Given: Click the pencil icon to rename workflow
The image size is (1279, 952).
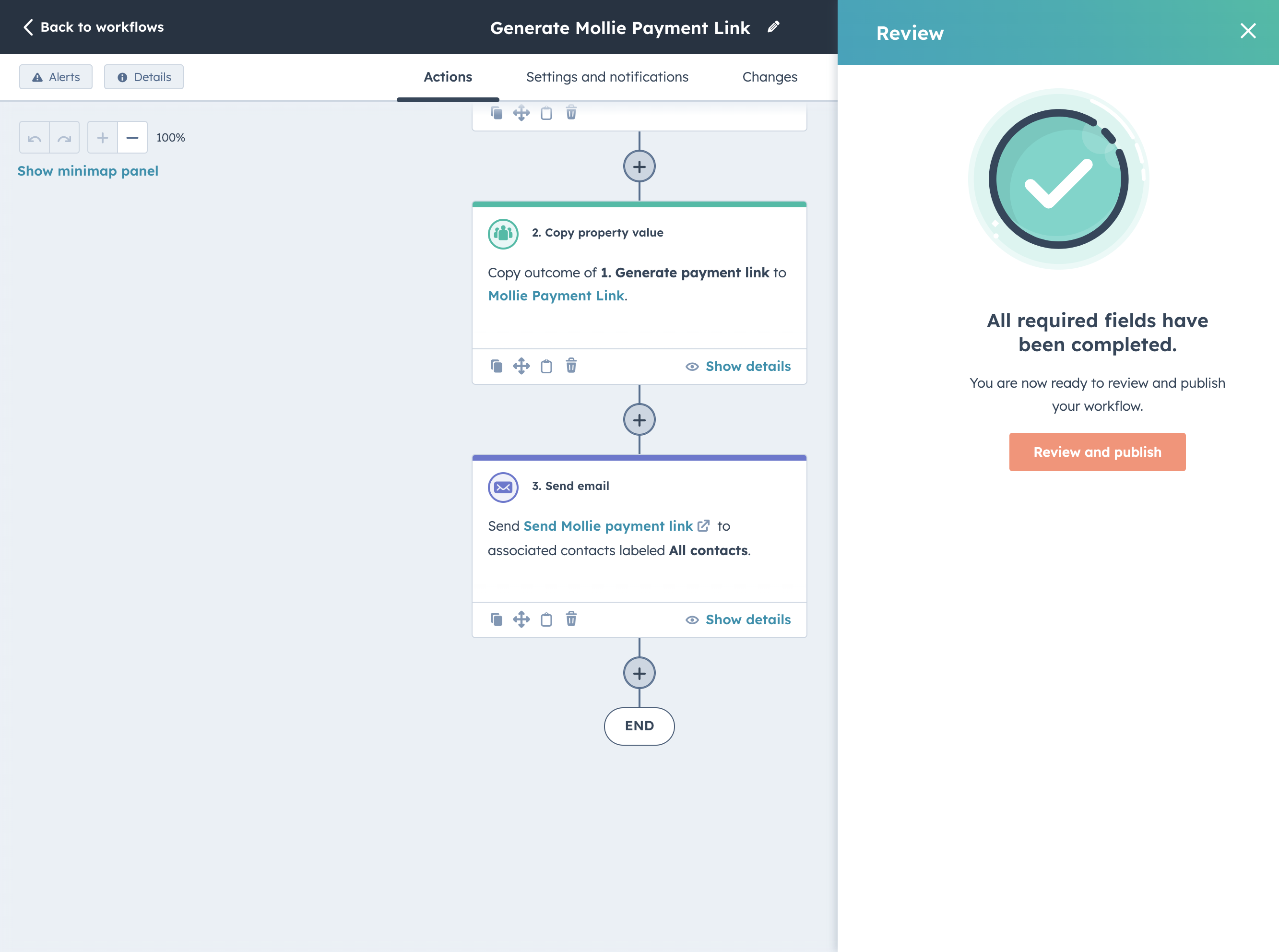Looking at the screenshot, I should [773, 26].
